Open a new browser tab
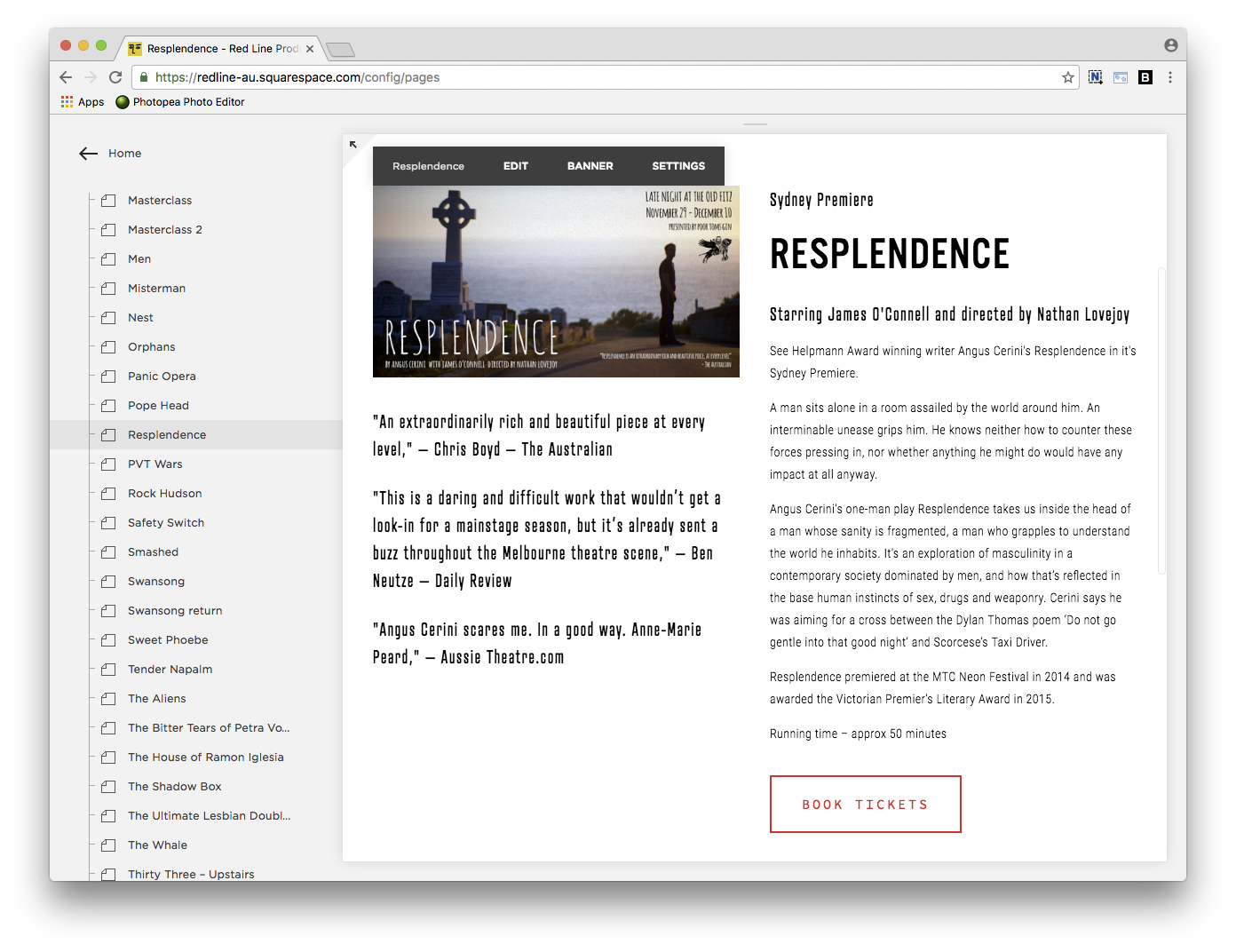The image size is (1236, 952). click(340, 49)
